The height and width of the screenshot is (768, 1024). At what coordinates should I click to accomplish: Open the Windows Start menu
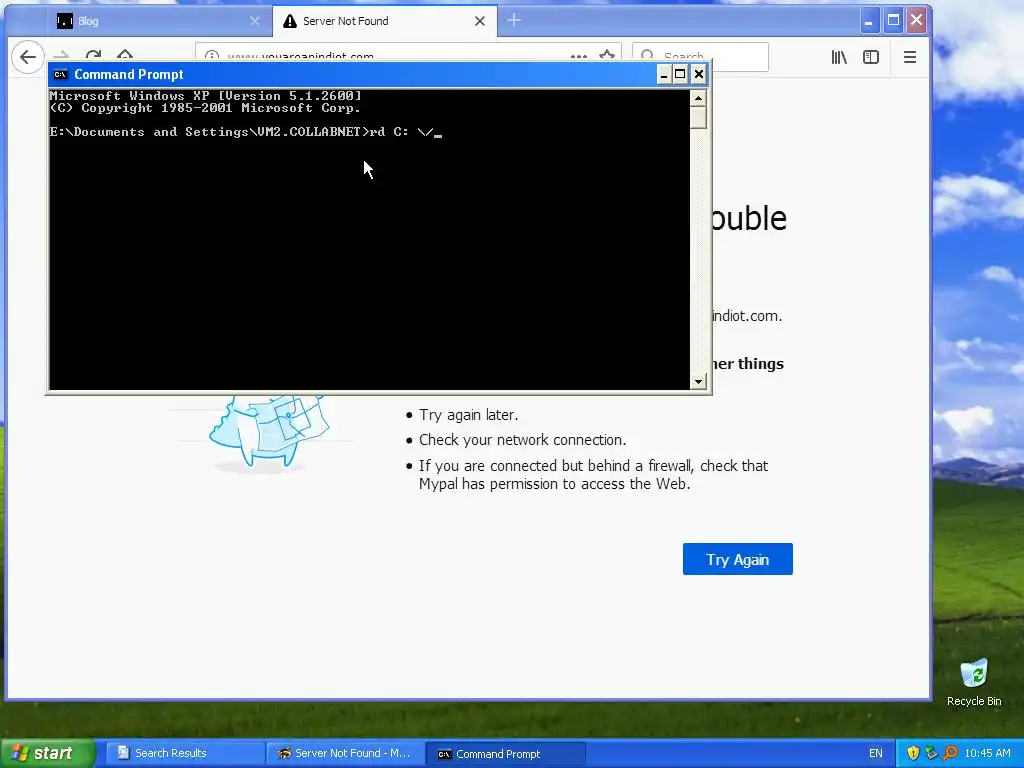click(47, 753)
